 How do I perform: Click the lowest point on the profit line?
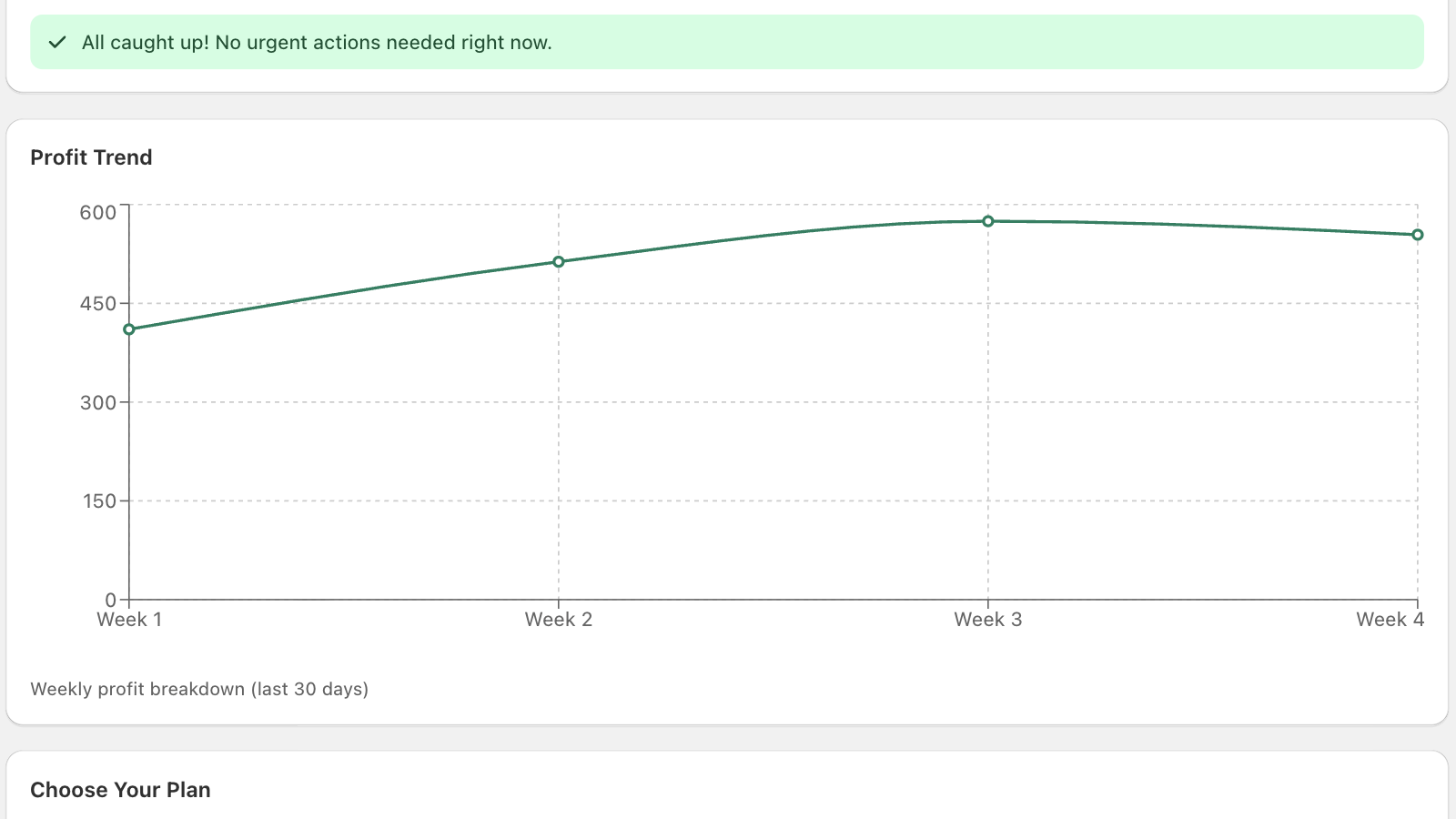(x=129, y=329)
